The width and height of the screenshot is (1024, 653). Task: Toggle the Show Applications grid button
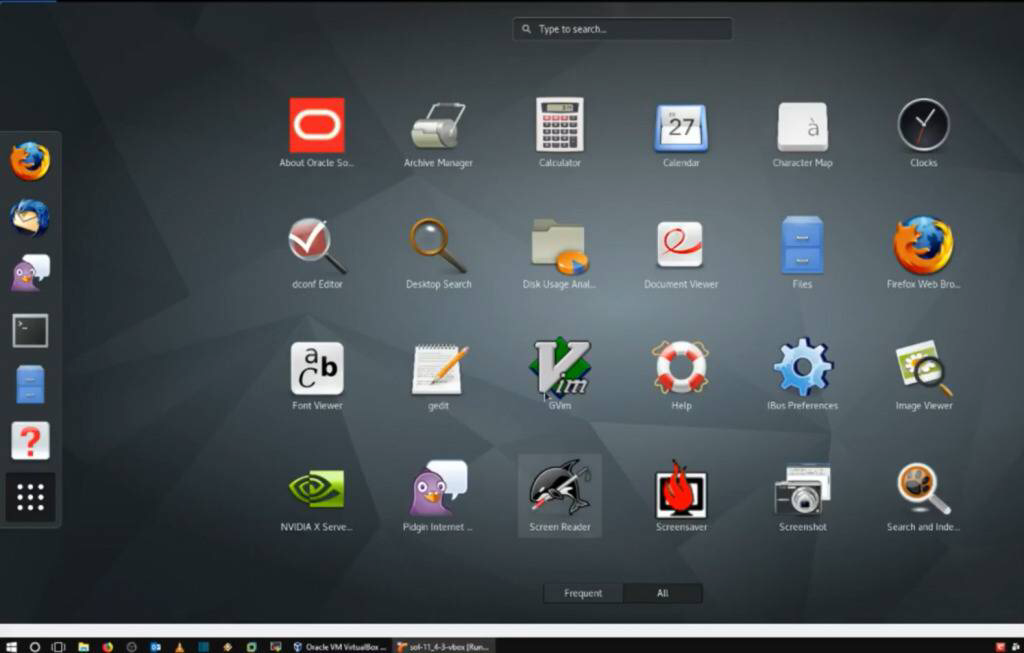coord(30,497)
